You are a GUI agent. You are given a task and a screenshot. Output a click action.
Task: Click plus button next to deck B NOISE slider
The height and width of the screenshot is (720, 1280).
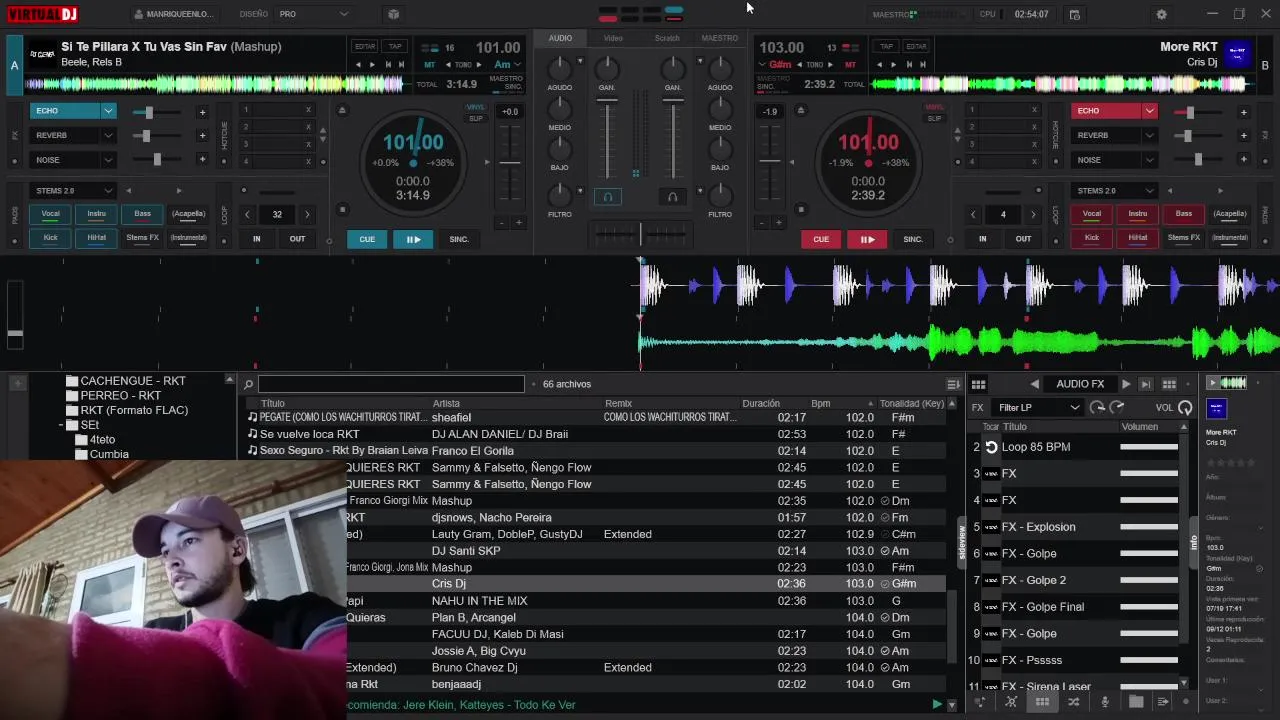click(1243, 160)
